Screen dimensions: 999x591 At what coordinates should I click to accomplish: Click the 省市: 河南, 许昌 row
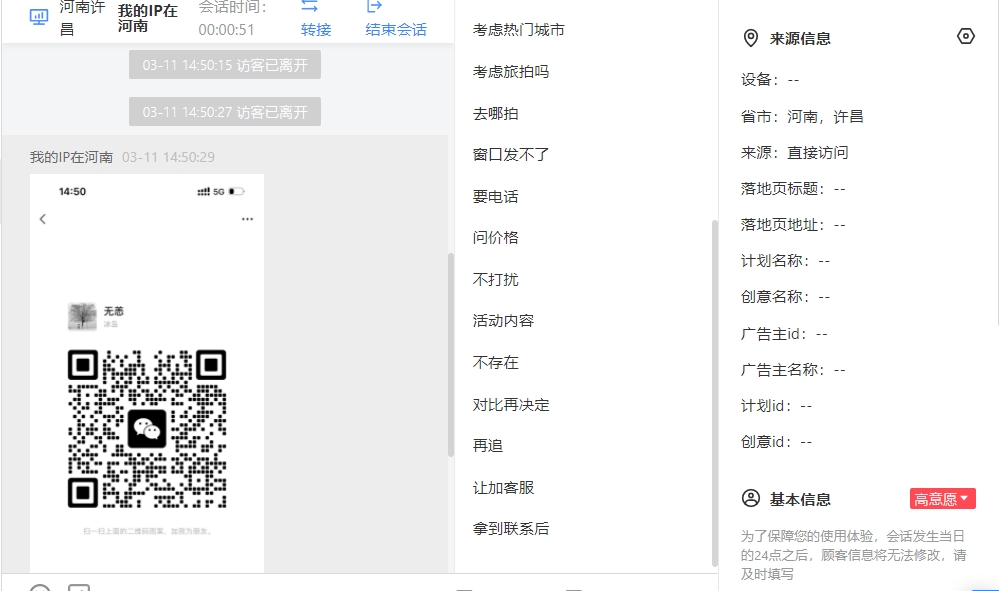[x=802, y=117]
